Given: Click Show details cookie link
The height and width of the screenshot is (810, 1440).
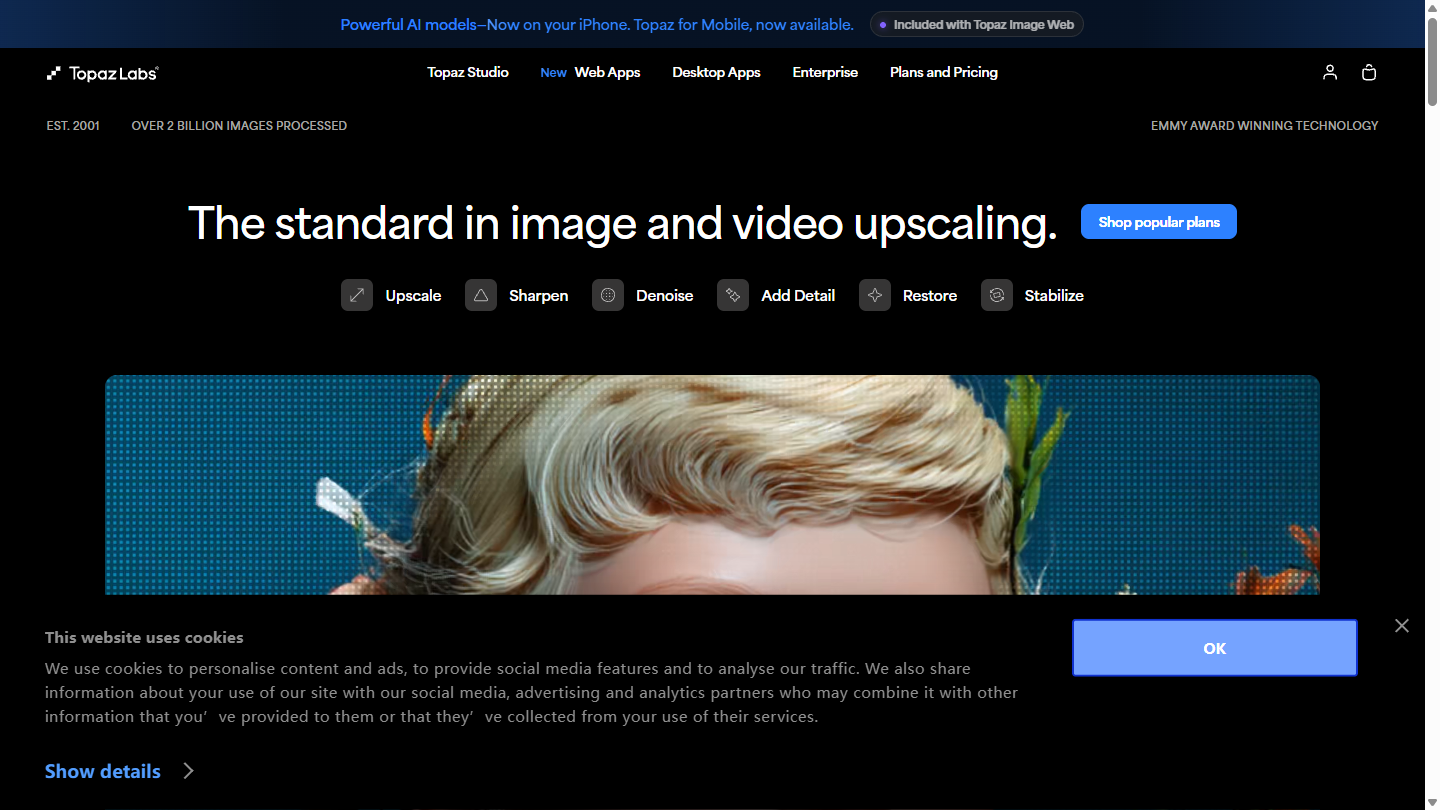Looking at the screenshot, I should tap(103, 771).
